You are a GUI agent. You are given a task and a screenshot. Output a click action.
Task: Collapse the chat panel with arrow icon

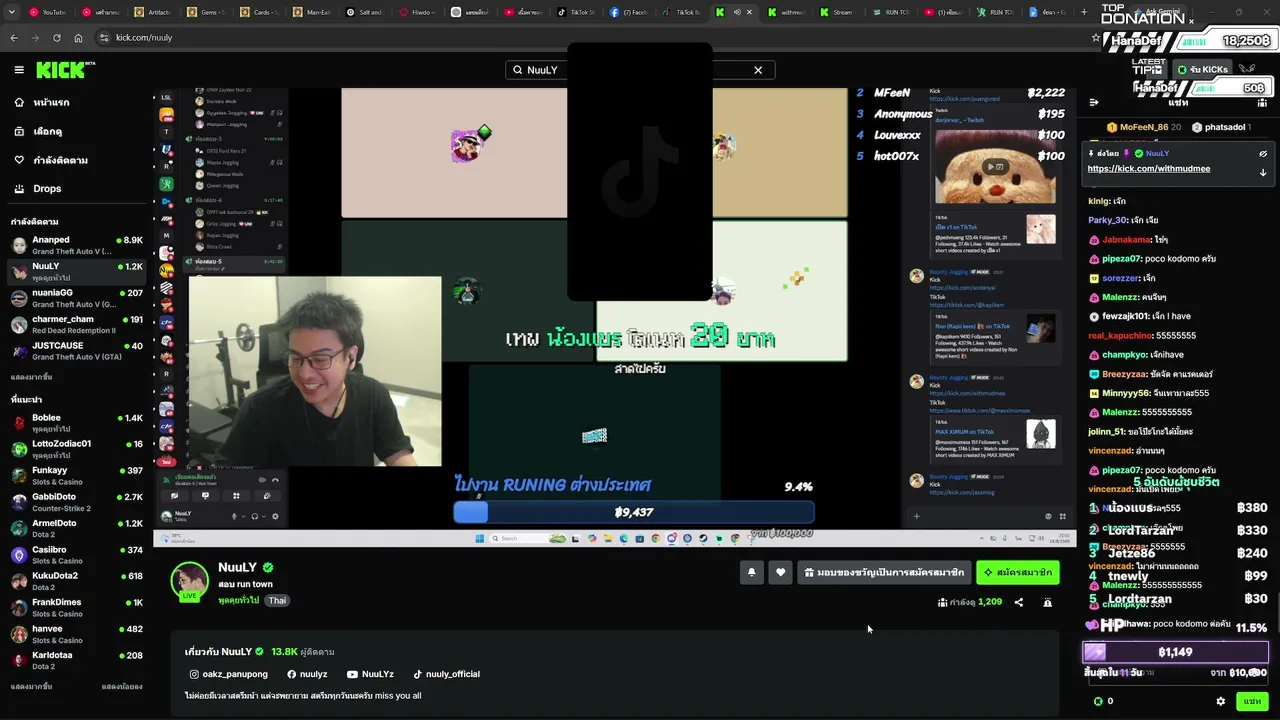click(1094, 102)
